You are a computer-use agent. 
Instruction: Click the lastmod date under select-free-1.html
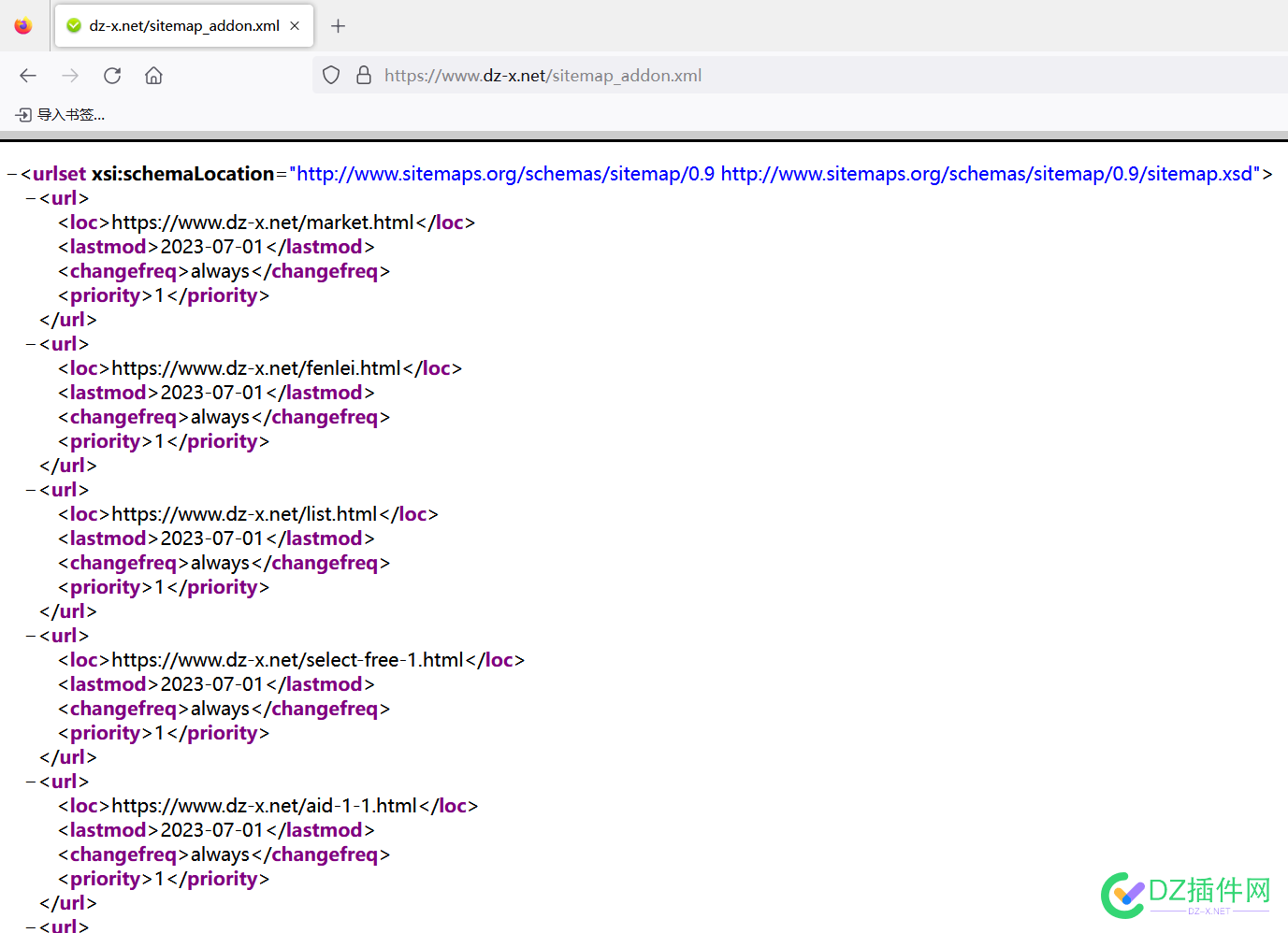pyautogui.click(x=212, y=684)
